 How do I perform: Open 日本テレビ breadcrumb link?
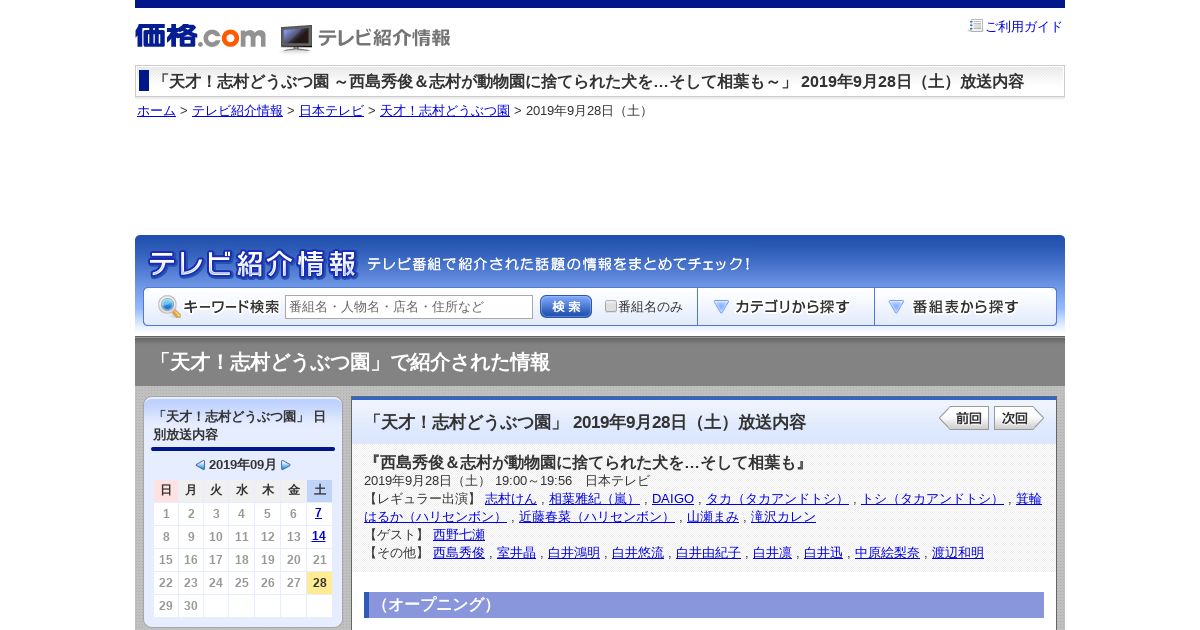331,111
